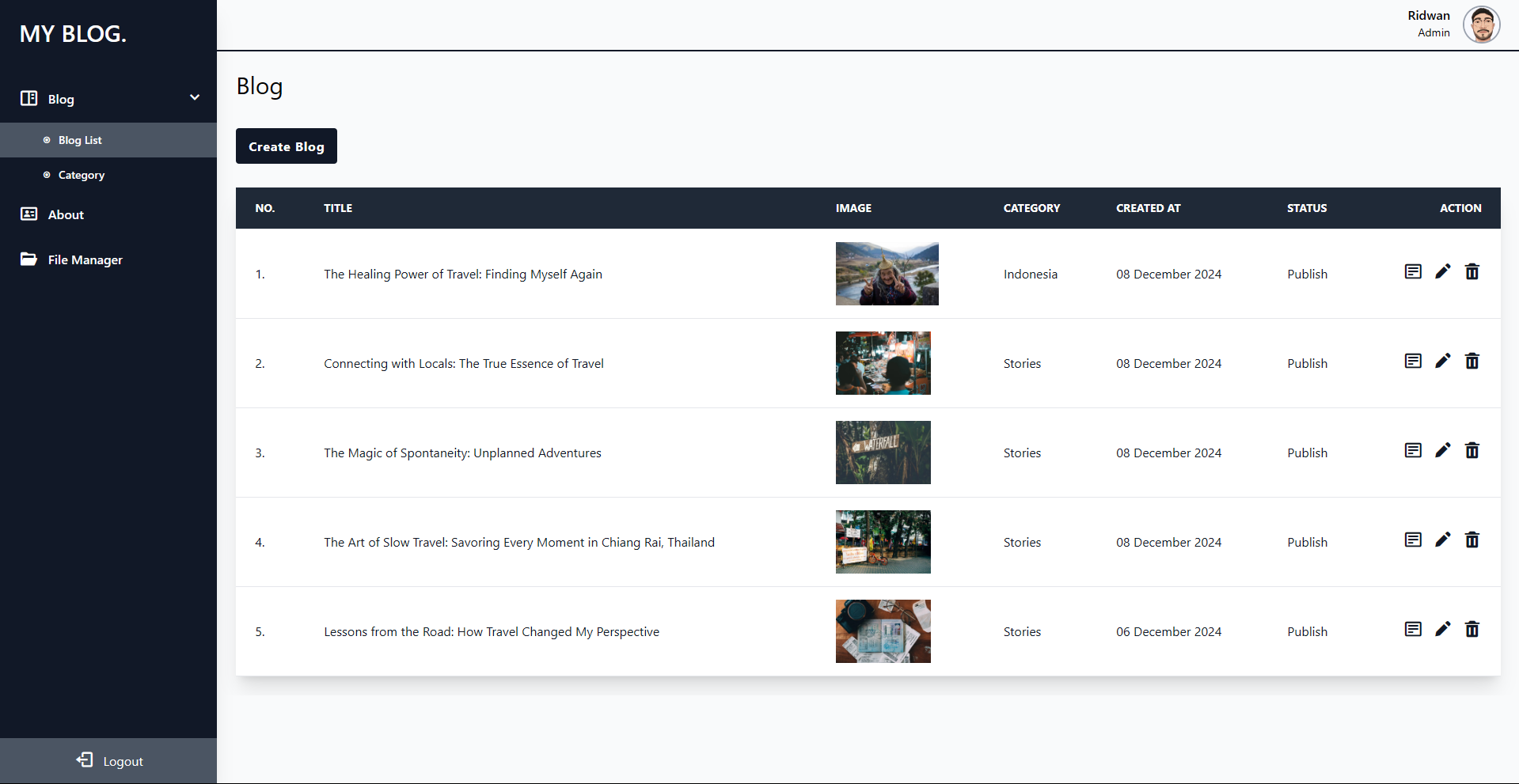Image resolution: width=1519 pixels, height=784 pixels.
Task: Open the waterfall sign image thumbnail
Action: pos(883,452)
